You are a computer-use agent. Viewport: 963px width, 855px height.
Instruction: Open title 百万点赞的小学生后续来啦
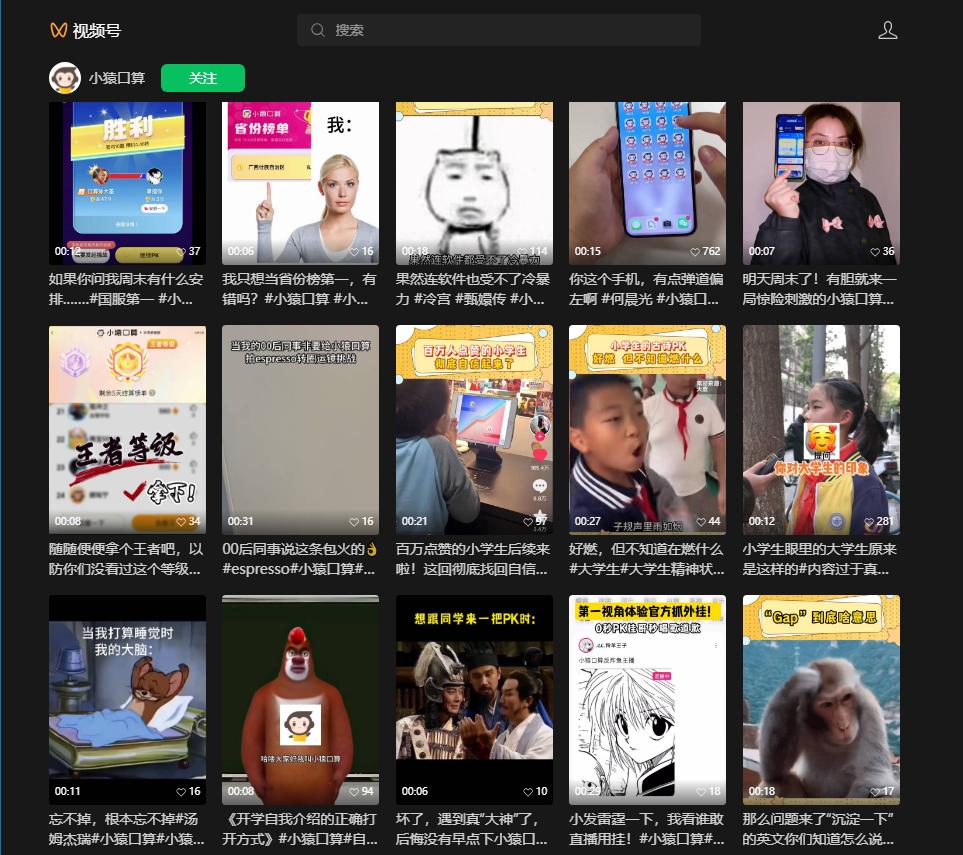point(473,559)
